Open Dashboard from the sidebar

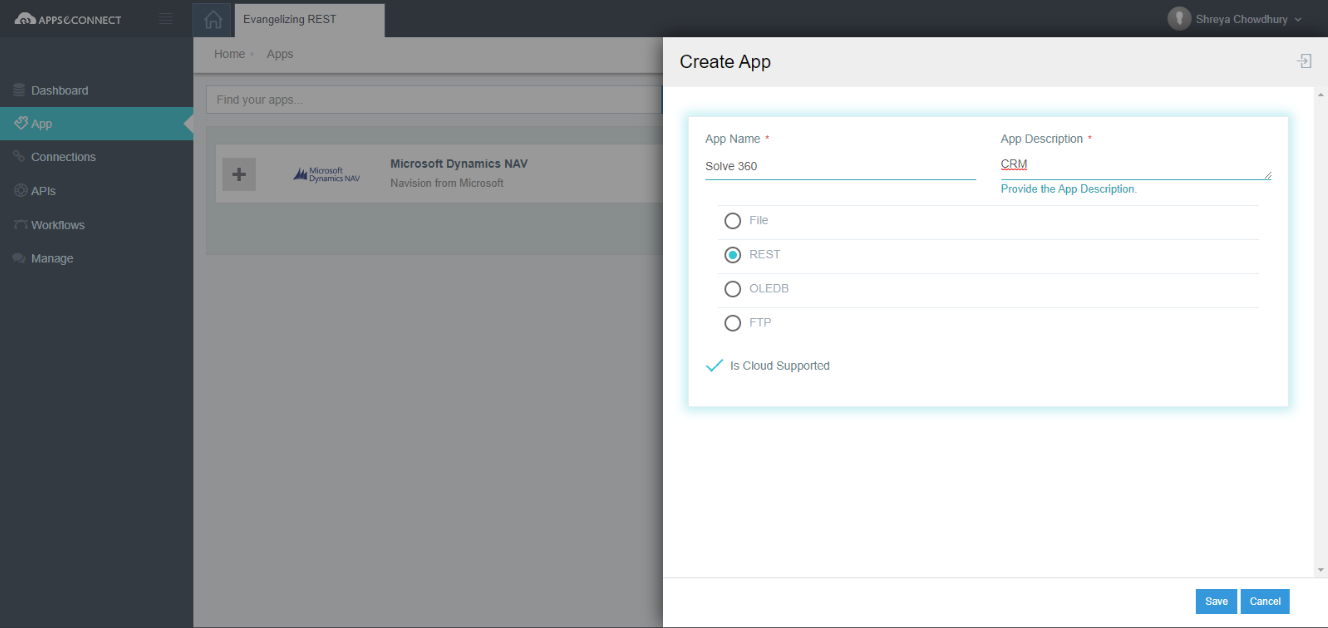(59, 90)
